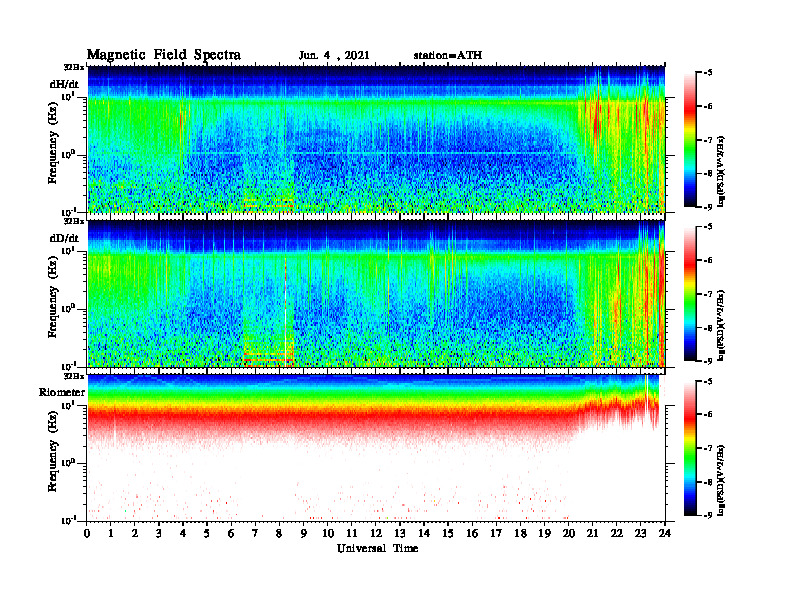
Task: Click the dH/dt spectrogram plot
Action: point(376,139)
